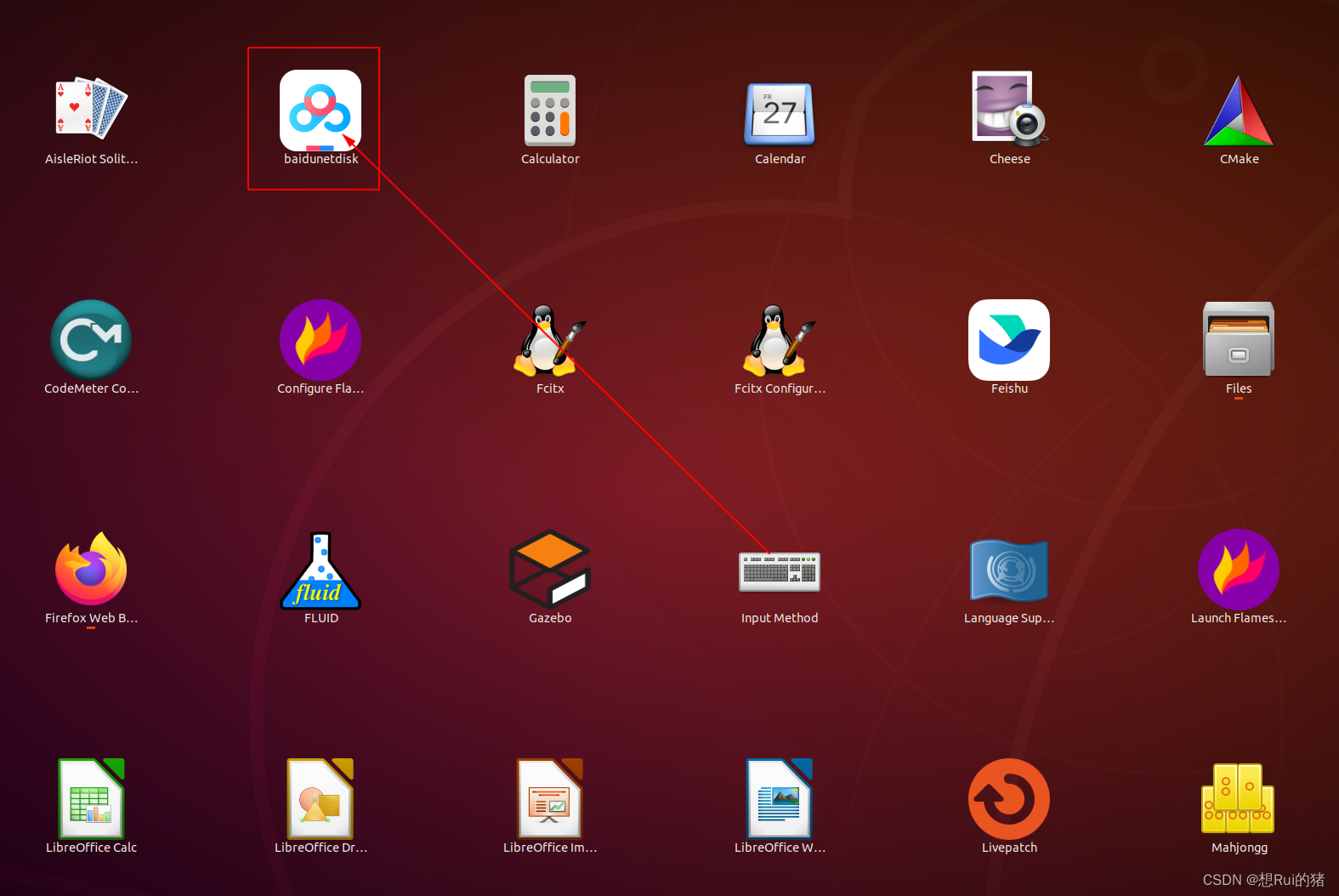Open the AisleRiot Solitaire card game icon
The height and width of the screenshot is (896, 1339).
point(91,110)
